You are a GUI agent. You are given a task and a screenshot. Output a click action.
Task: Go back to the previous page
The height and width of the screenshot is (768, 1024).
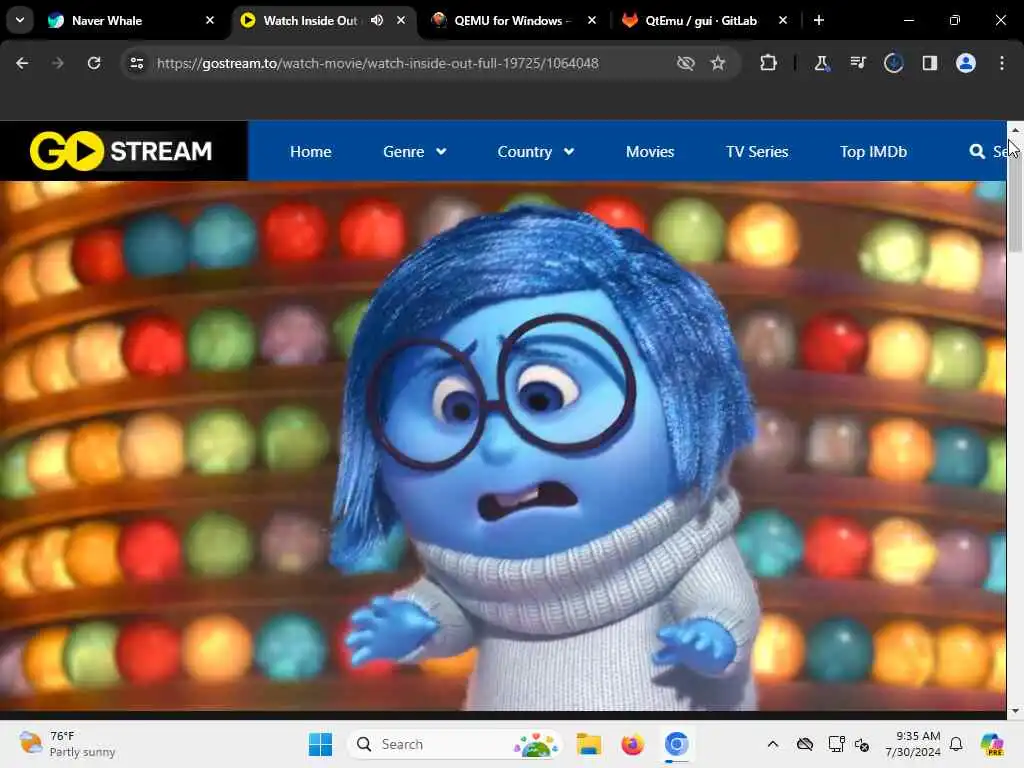click(22, 63)
